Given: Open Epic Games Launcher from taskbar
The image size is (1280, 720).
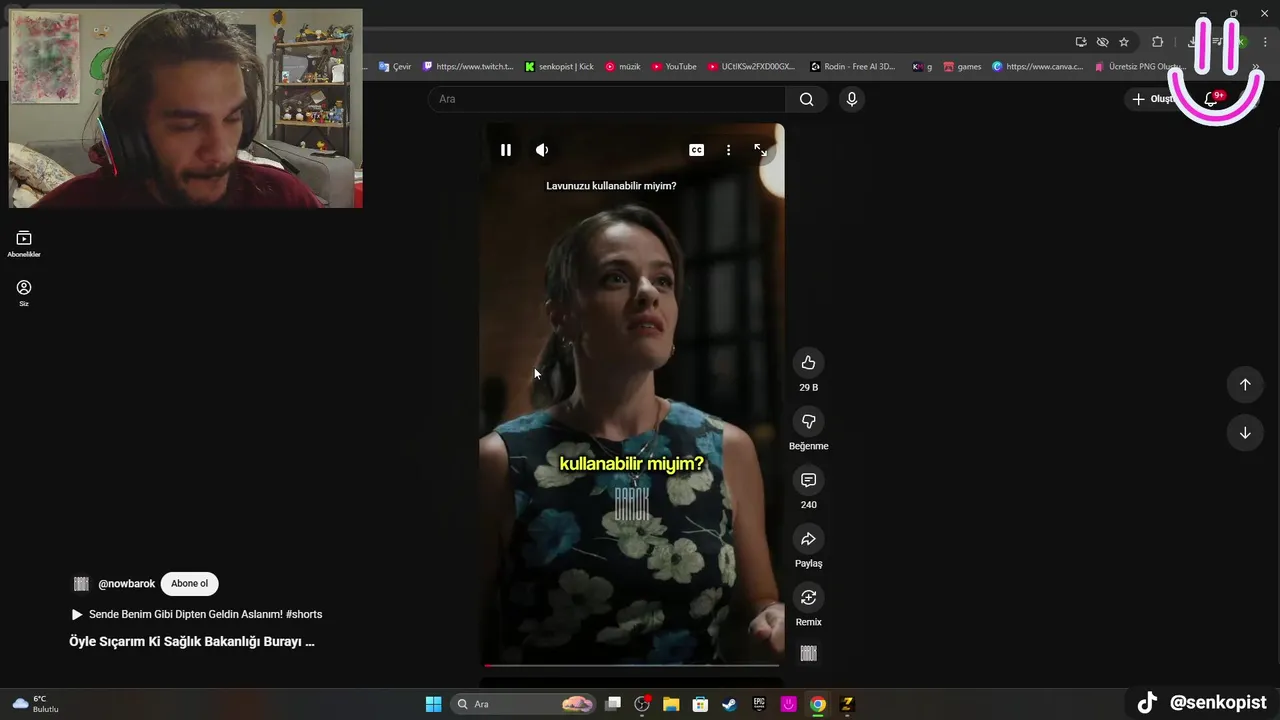Looking at the screenshot, I should [759, 704].
